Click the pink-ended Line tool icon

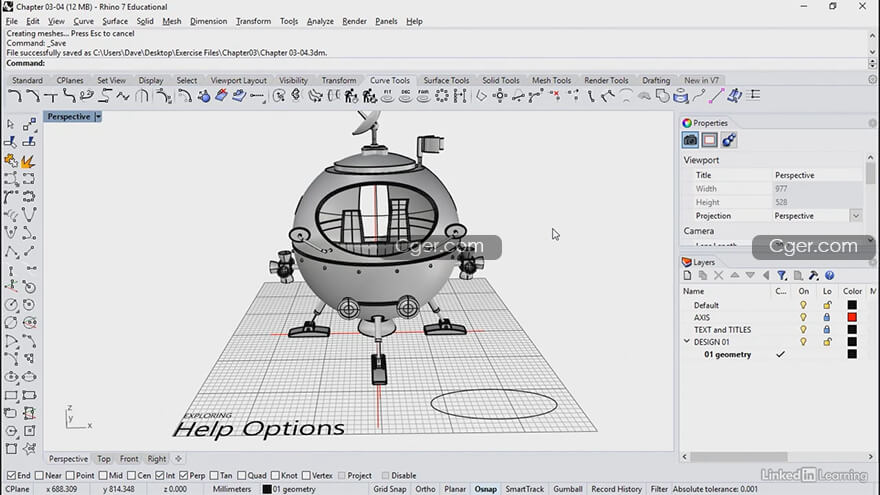pos(716,96)
